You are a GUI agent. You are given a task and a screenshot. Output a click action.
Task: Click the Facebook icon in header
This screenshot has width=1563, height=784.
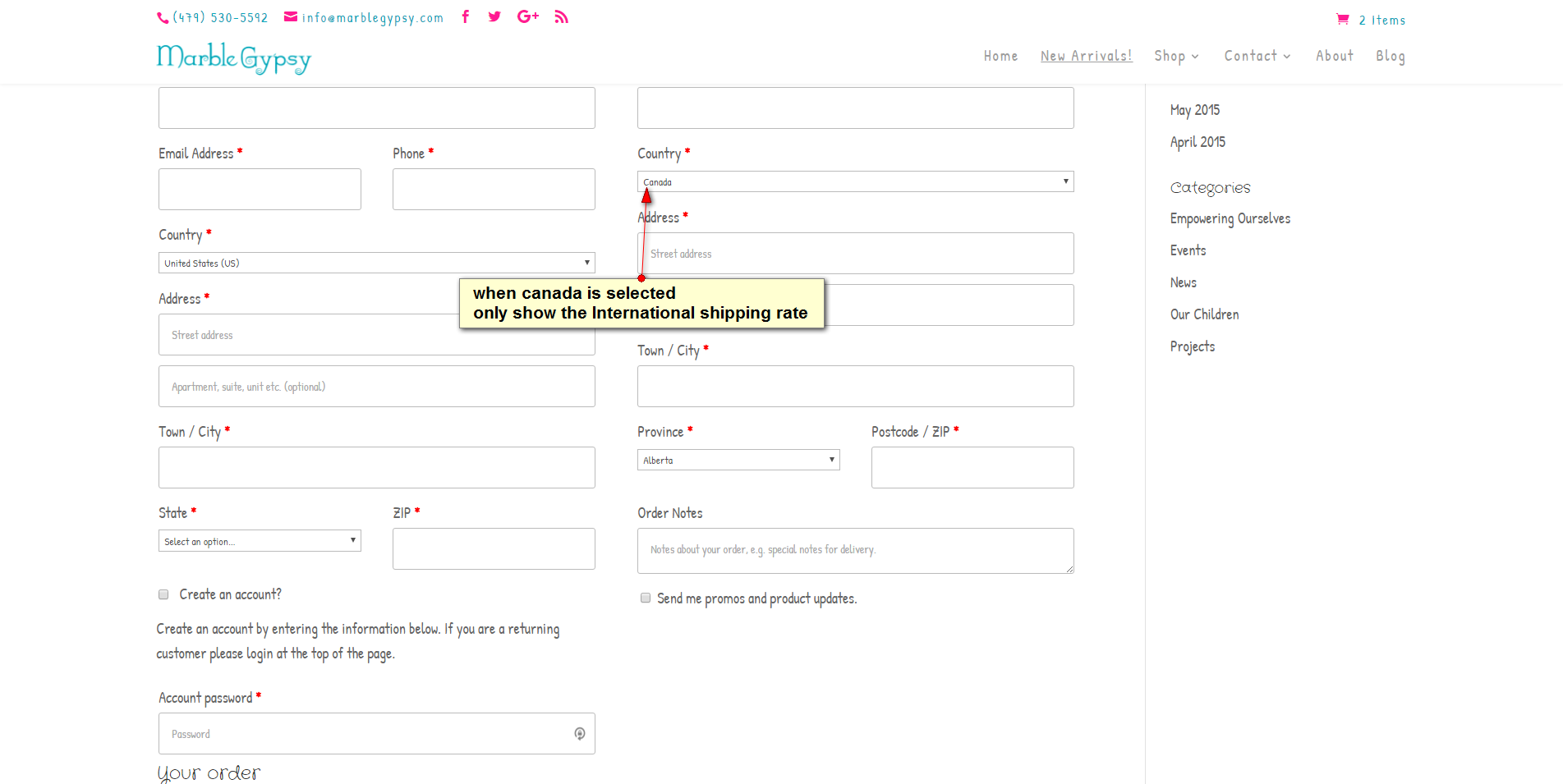(466, 16)
